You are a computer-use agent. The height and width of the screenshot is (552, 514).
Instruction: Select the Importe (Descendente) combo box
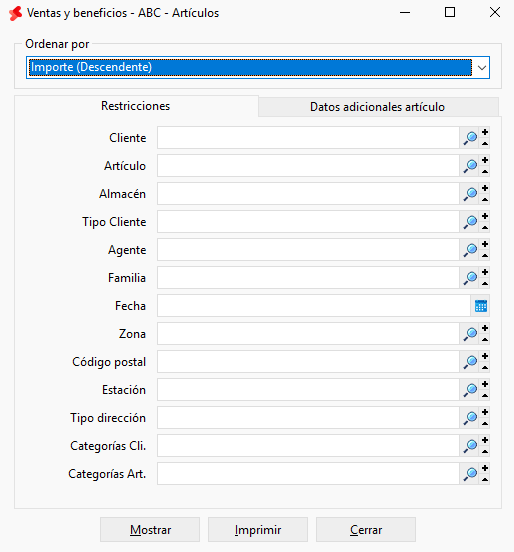(258, 67)
